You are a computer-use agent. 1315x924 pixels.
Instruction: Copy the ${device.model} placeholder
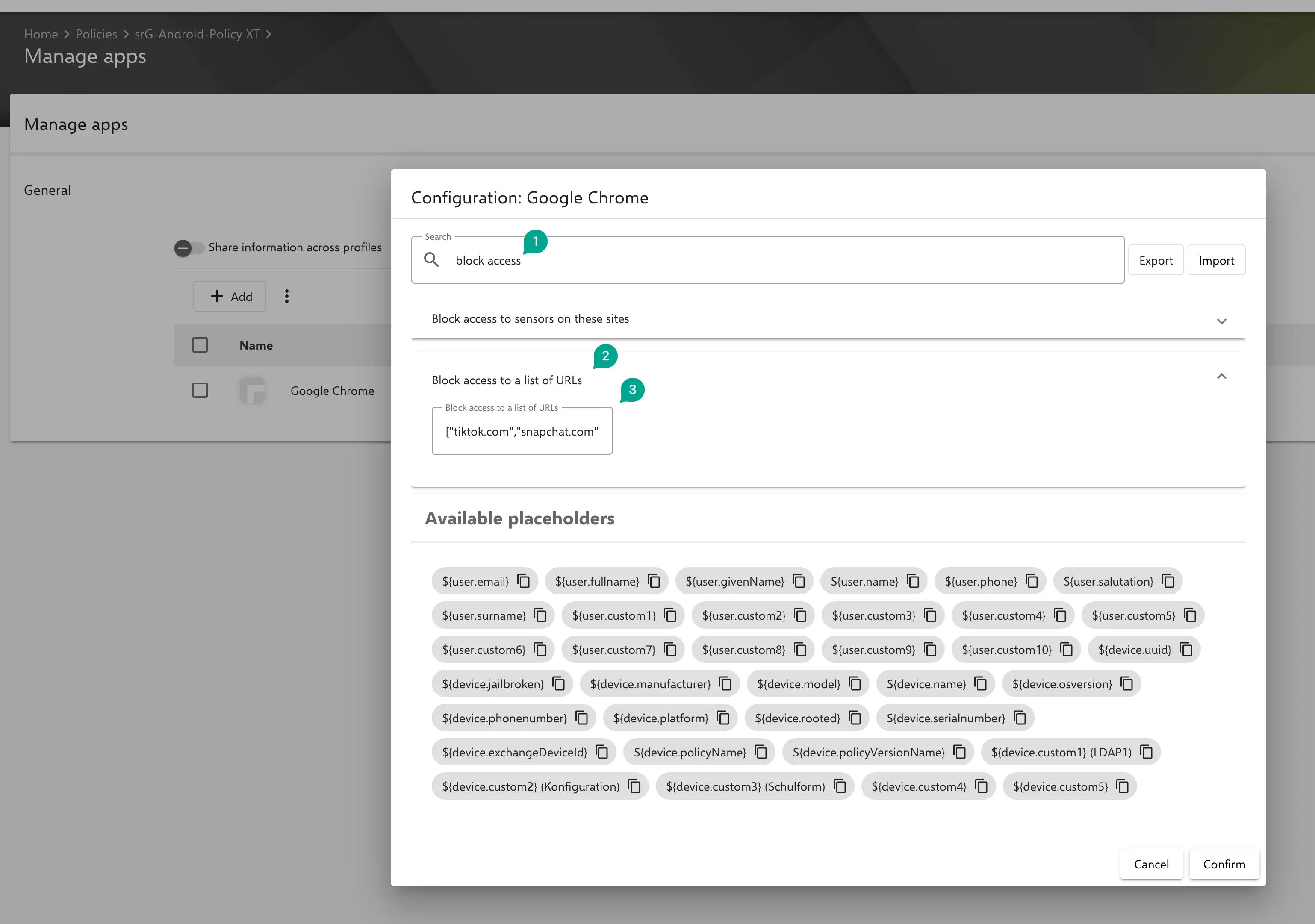tap(855, 684)
